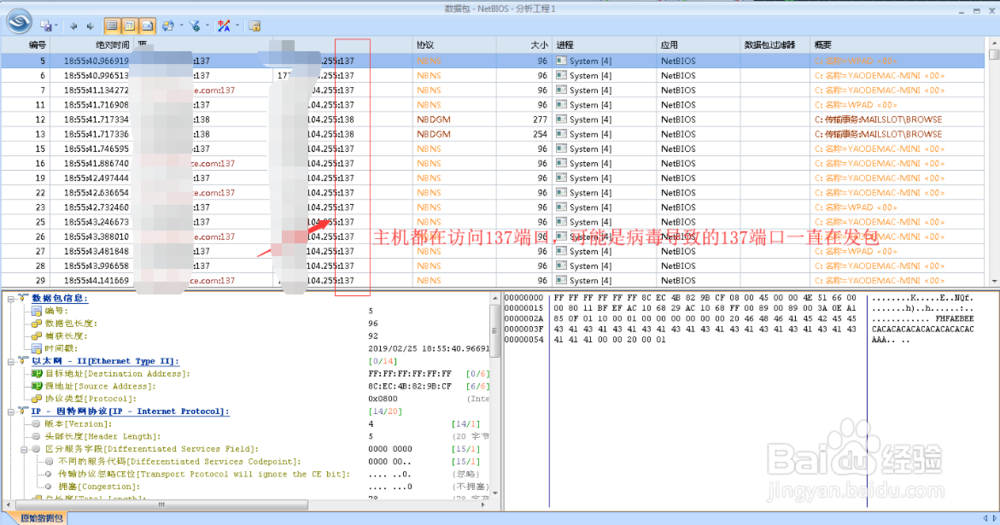Toggle the packet decode view button
Screen dimensions: 1000x525
click(x=129, y=26)
